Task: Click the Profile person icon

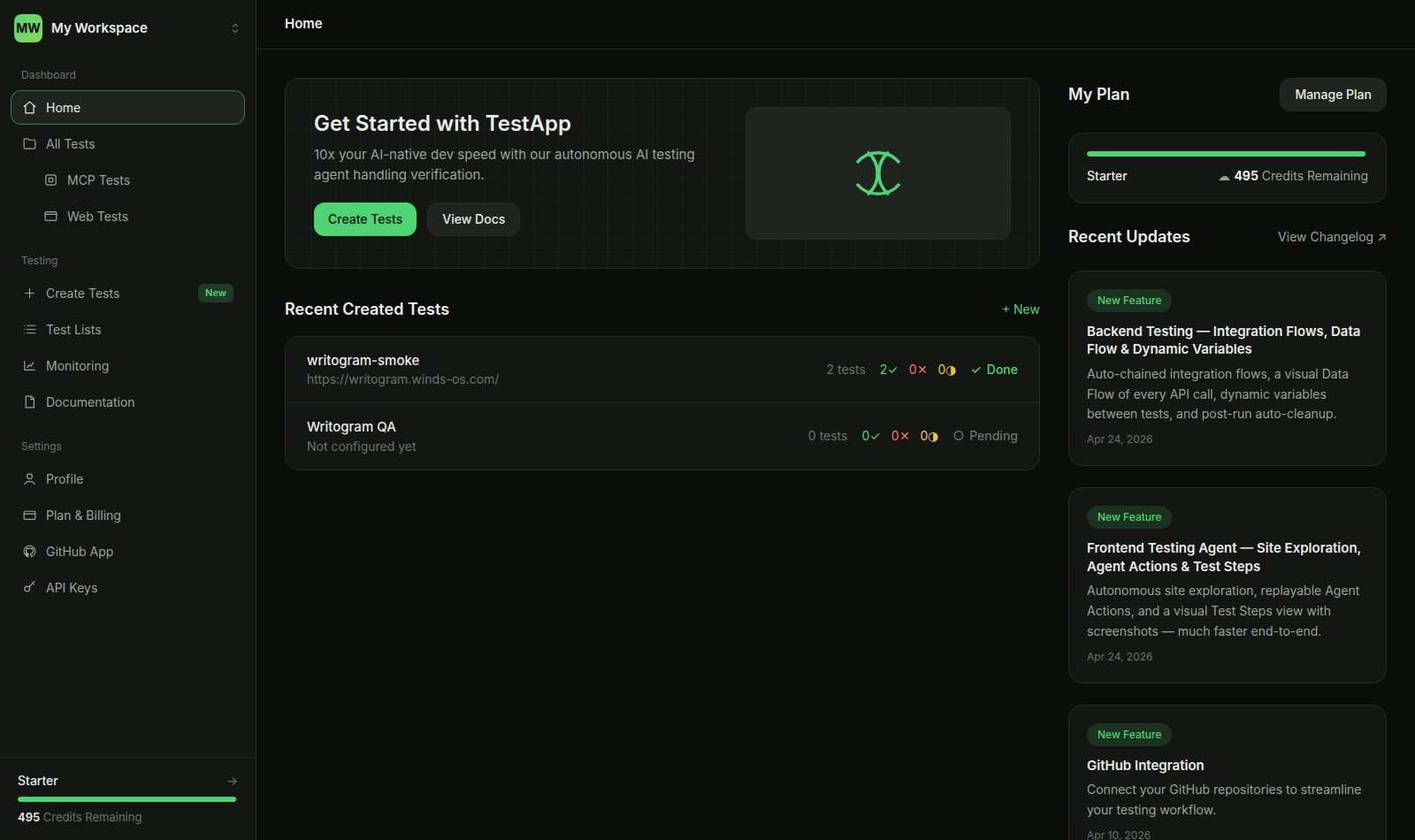Action: click(x=30, y=479)
